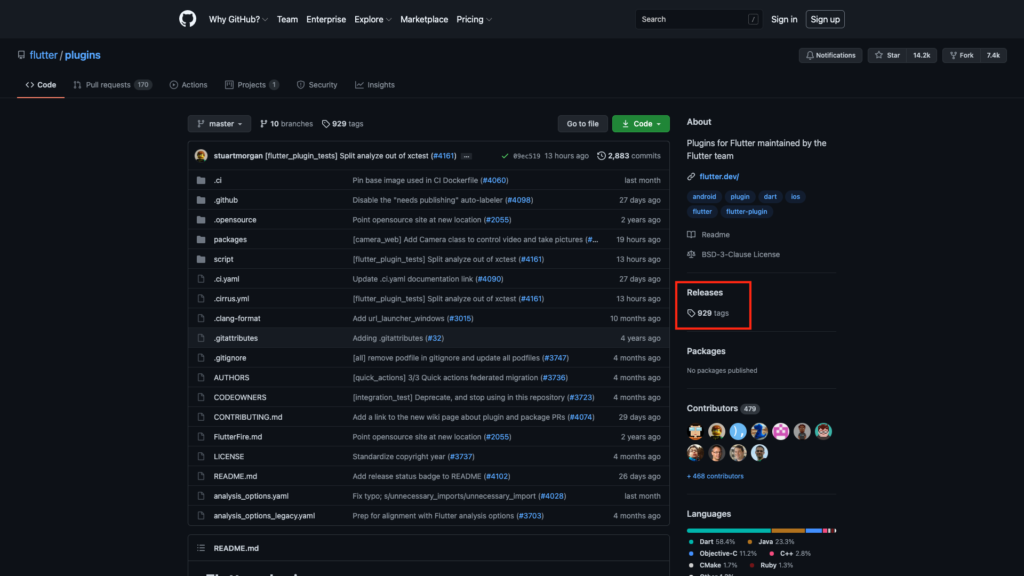Screen dimensions: 1024x576
Task: Open the green Code download dropdown
Action: click(641, 123)
